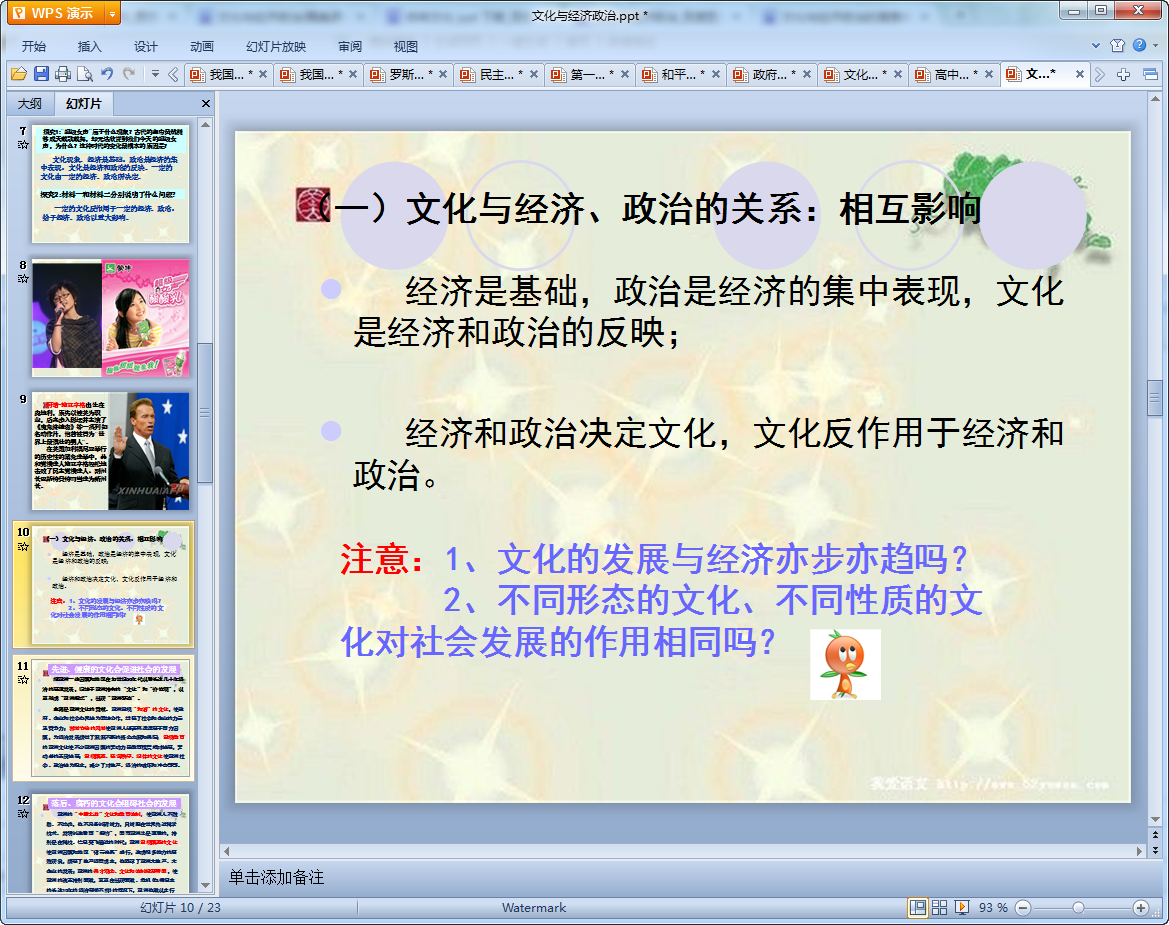
Task: Print using the printer icon
Action: pos(63,74)
